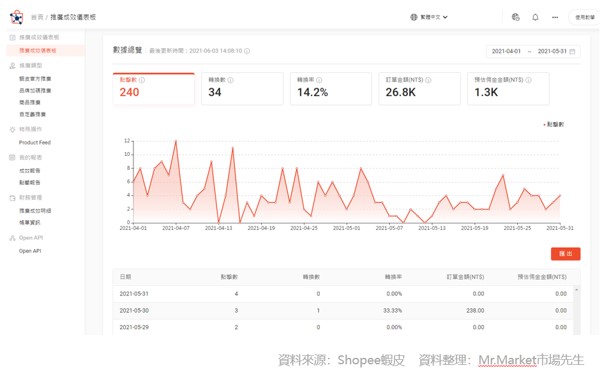Open the 2021-04-01 start date picker

click(x=506, y=51)
